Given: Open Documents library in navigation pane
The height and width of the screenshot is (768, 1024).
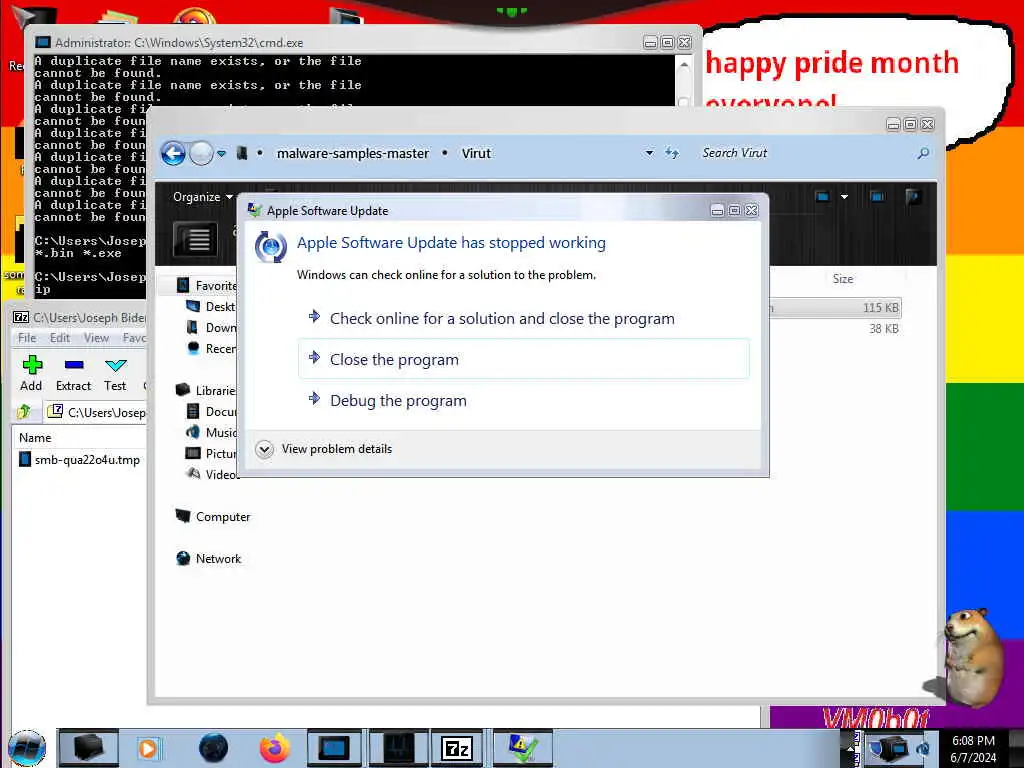Looking at the screenshot, I should pos(212,411).
